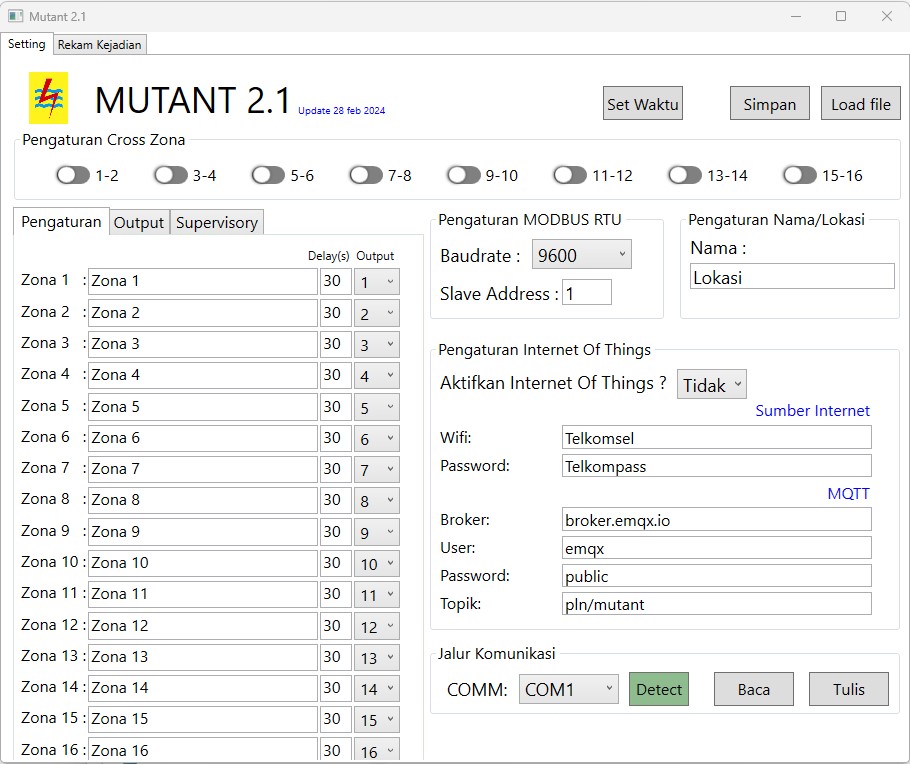Image resolution: width=910 pixels, height=764 pixels.
Task: Switch on the 9-10 cross zona toggle
Action: pyautogui.click(x=463, y=173)
